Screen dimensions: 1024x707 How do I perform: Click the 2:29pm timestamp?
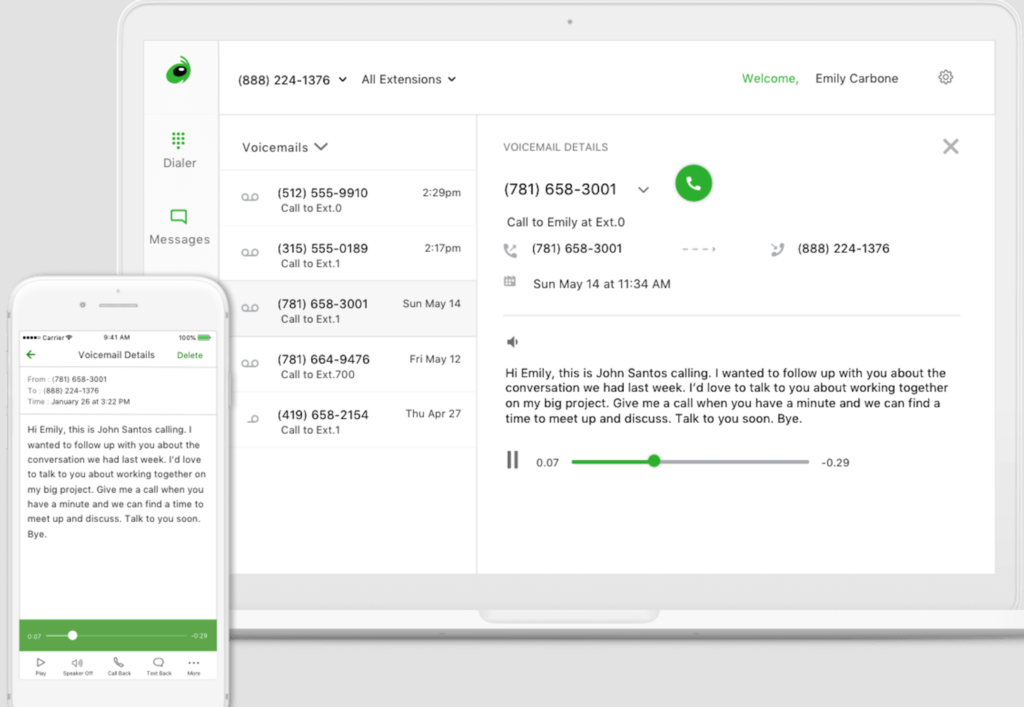(441, 193)
